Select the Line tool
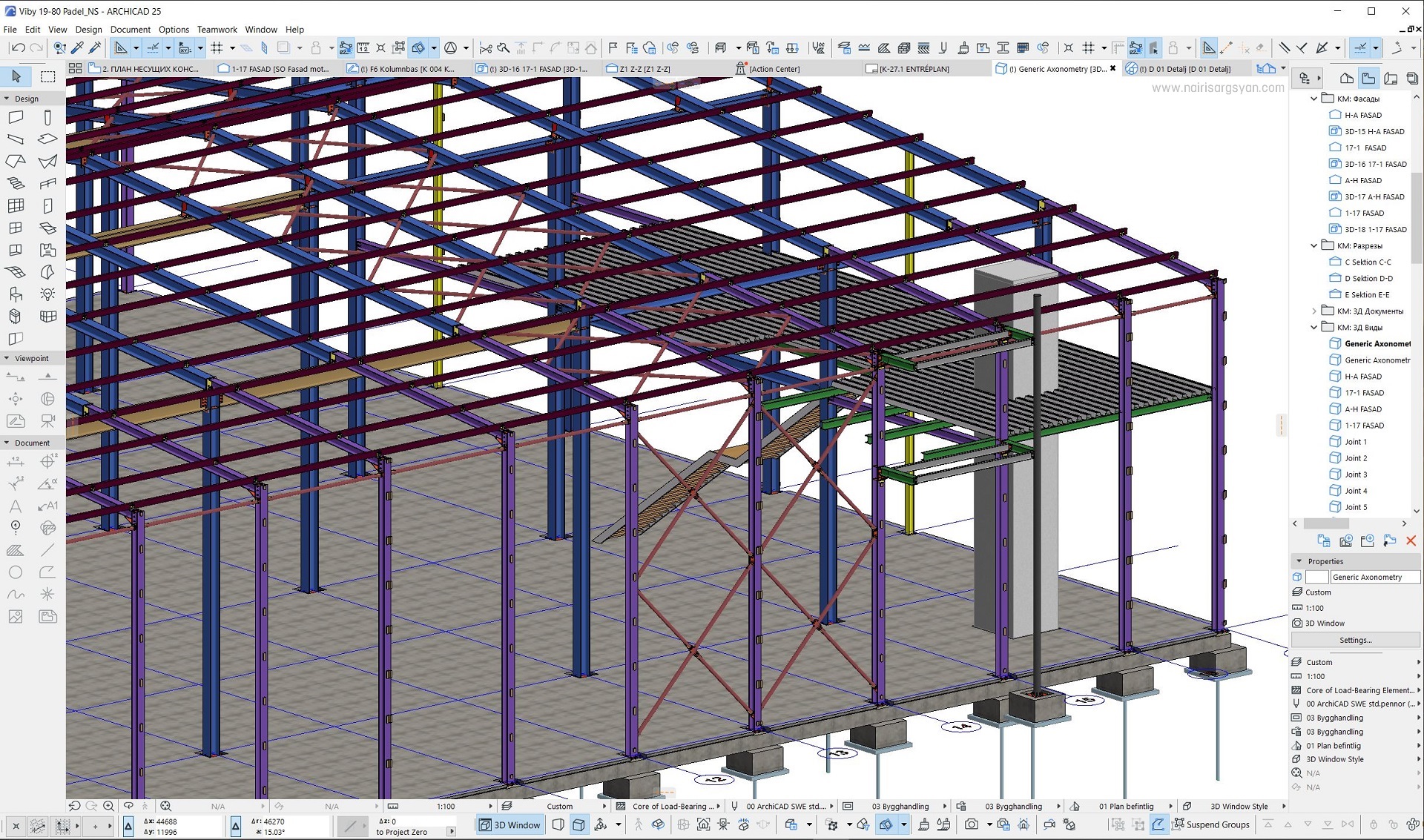Screen dimensions: 1424x840 [x=47, y=550]
